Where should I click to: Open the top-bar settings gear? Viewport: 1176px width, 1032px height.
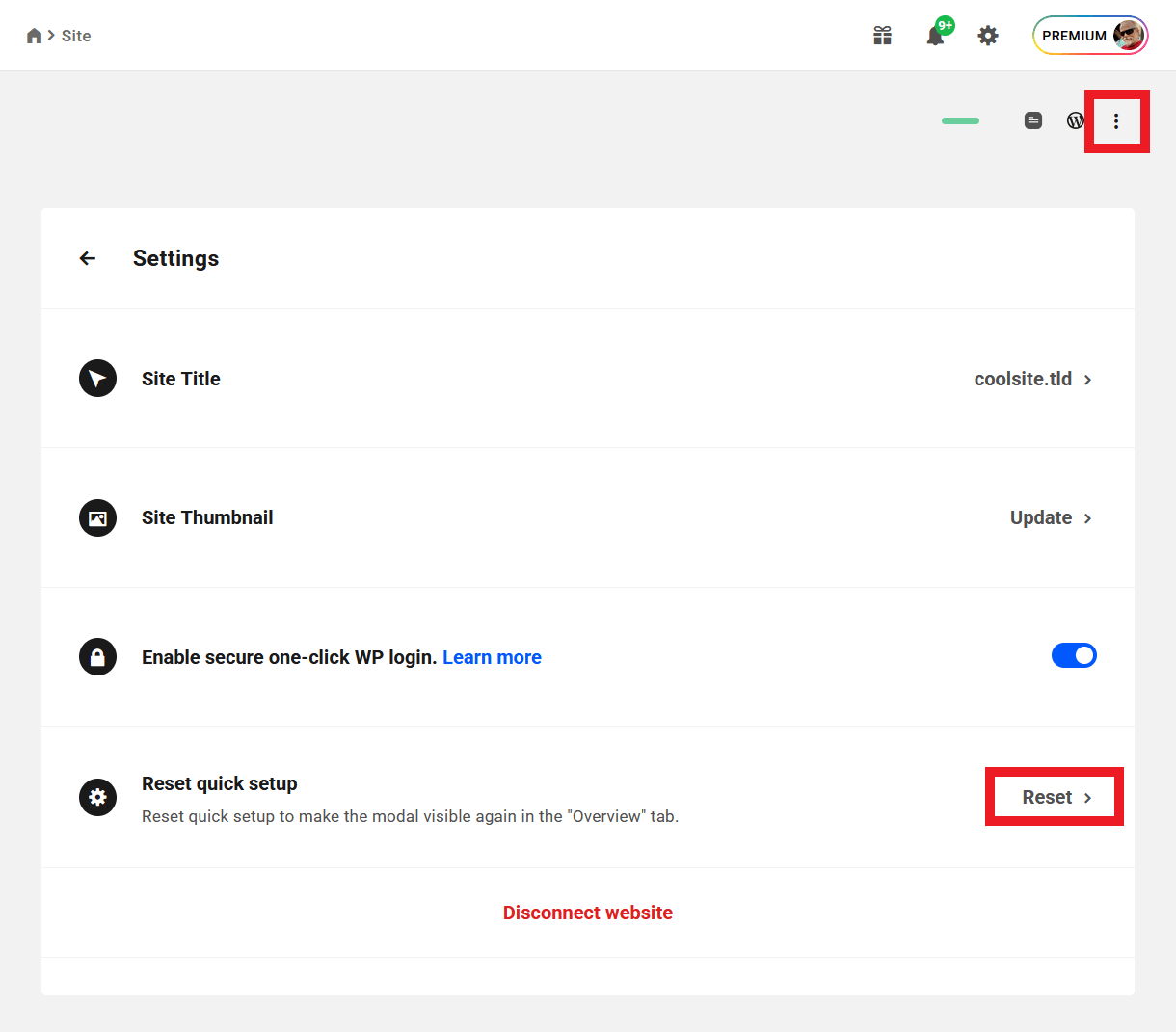click(x=988, y=36)
